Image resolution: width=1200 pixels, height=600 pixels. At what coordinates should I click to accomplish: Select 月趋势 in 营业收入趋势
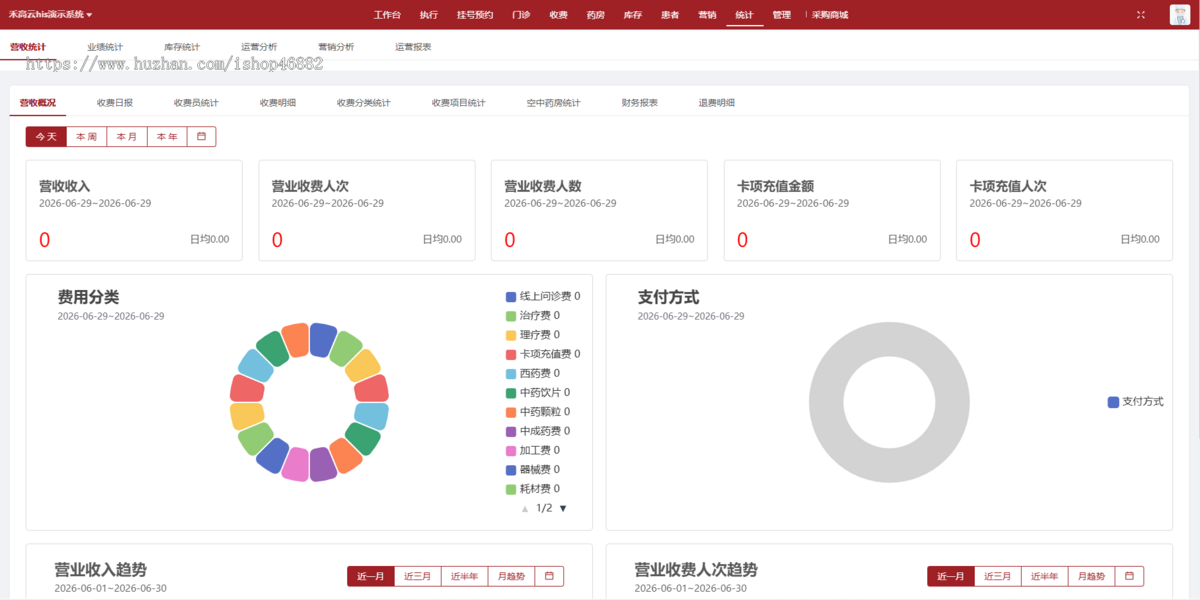(512, 576)
